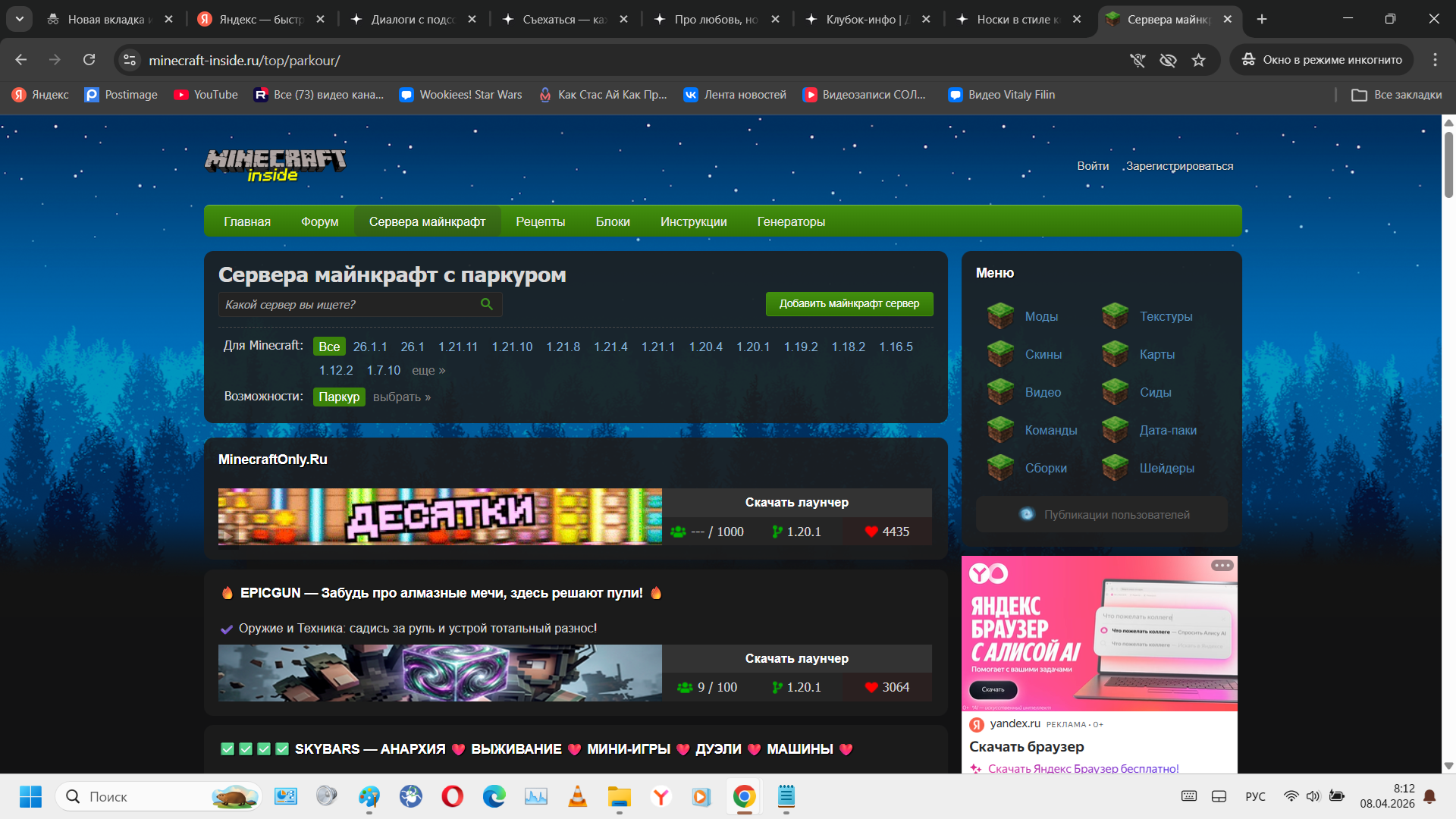Click Добавить майнкрафт сервер button
This screenshot has width=1456, height=819.
coord(849,303)
